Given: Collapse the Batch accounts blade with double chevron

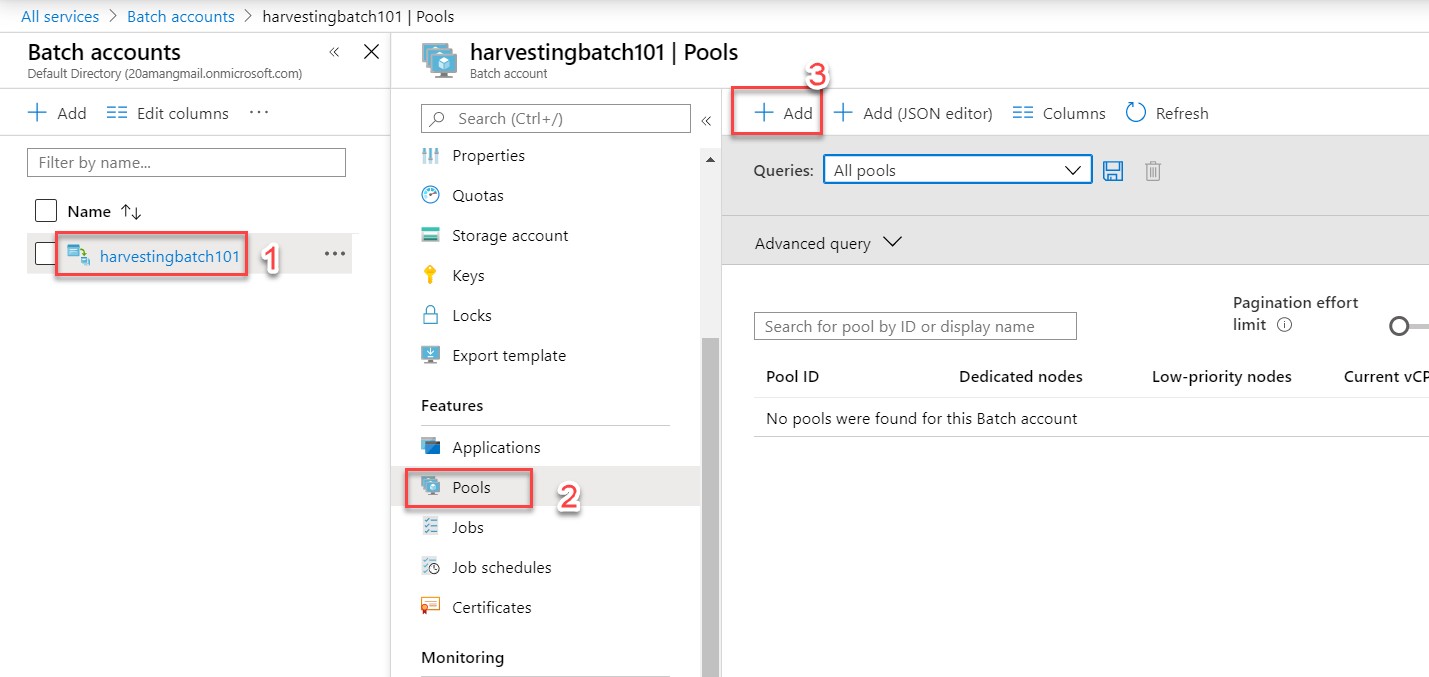Looking at the screenshot, I should [x=334, y=52].
